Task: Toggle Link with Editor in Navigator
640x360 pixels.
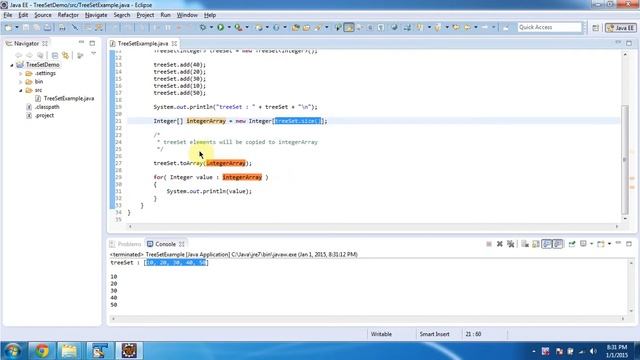Action: tap(65, 55)
